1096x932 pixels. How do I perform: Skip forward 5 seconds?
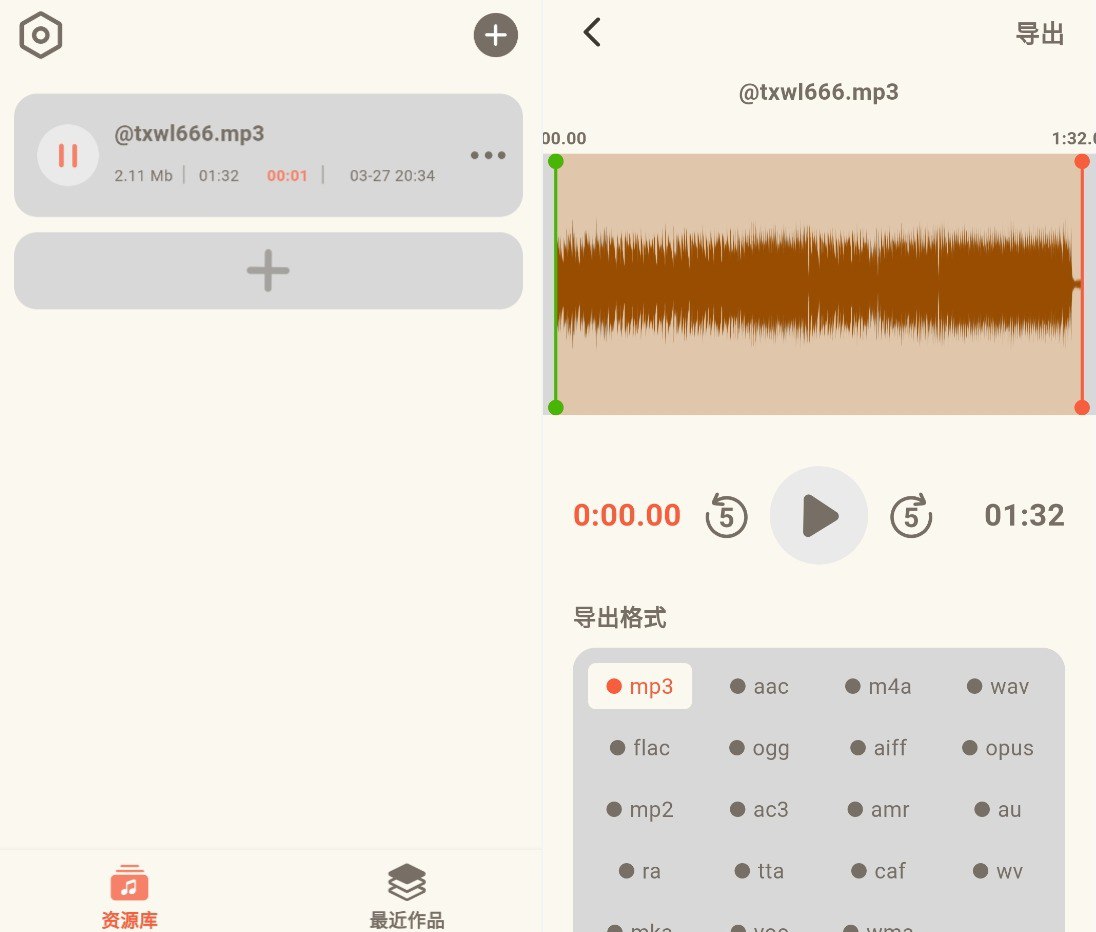coord(911,516)
